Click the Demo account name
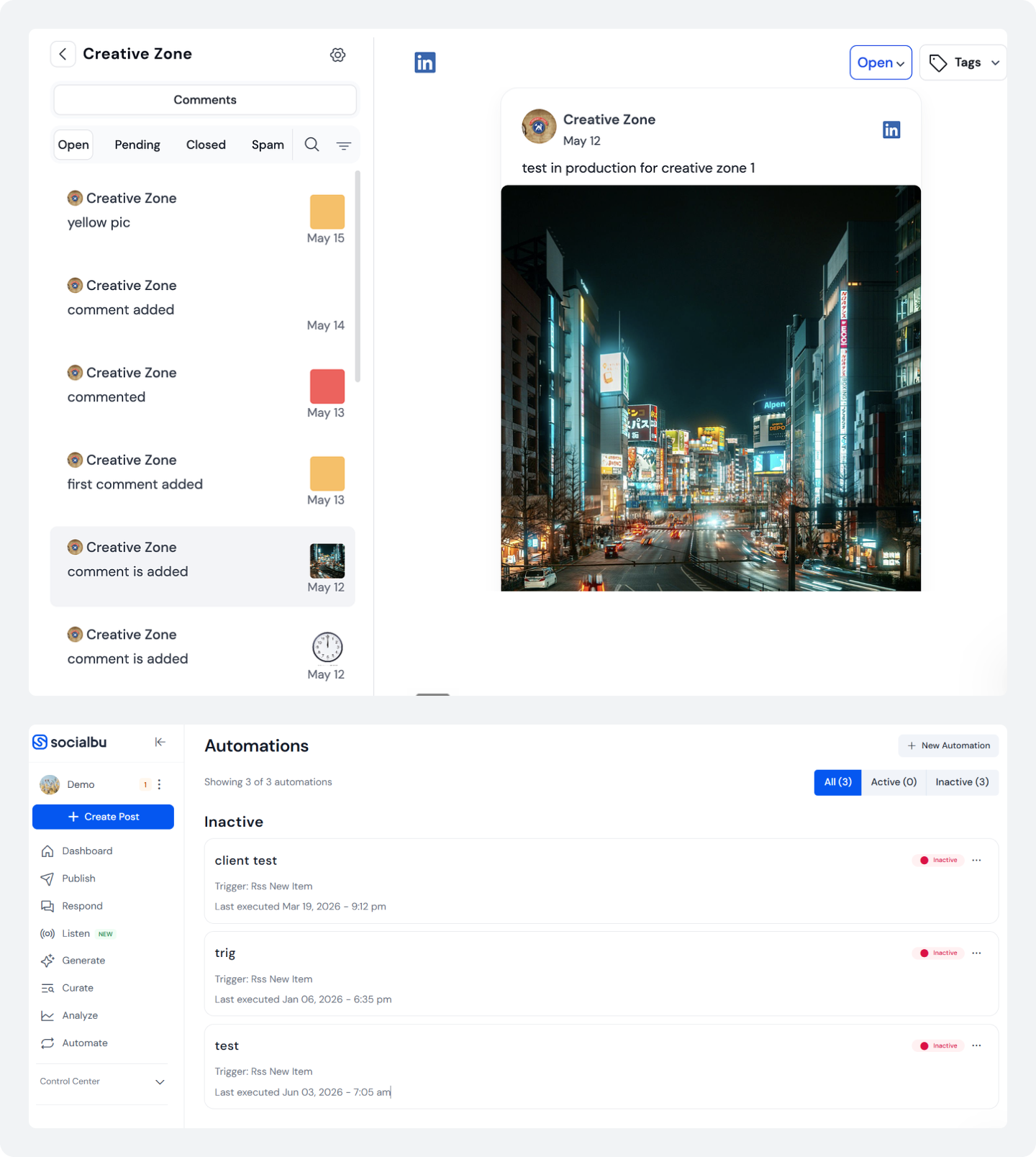Screen dimensions: 1036x1157 point(81,784)
